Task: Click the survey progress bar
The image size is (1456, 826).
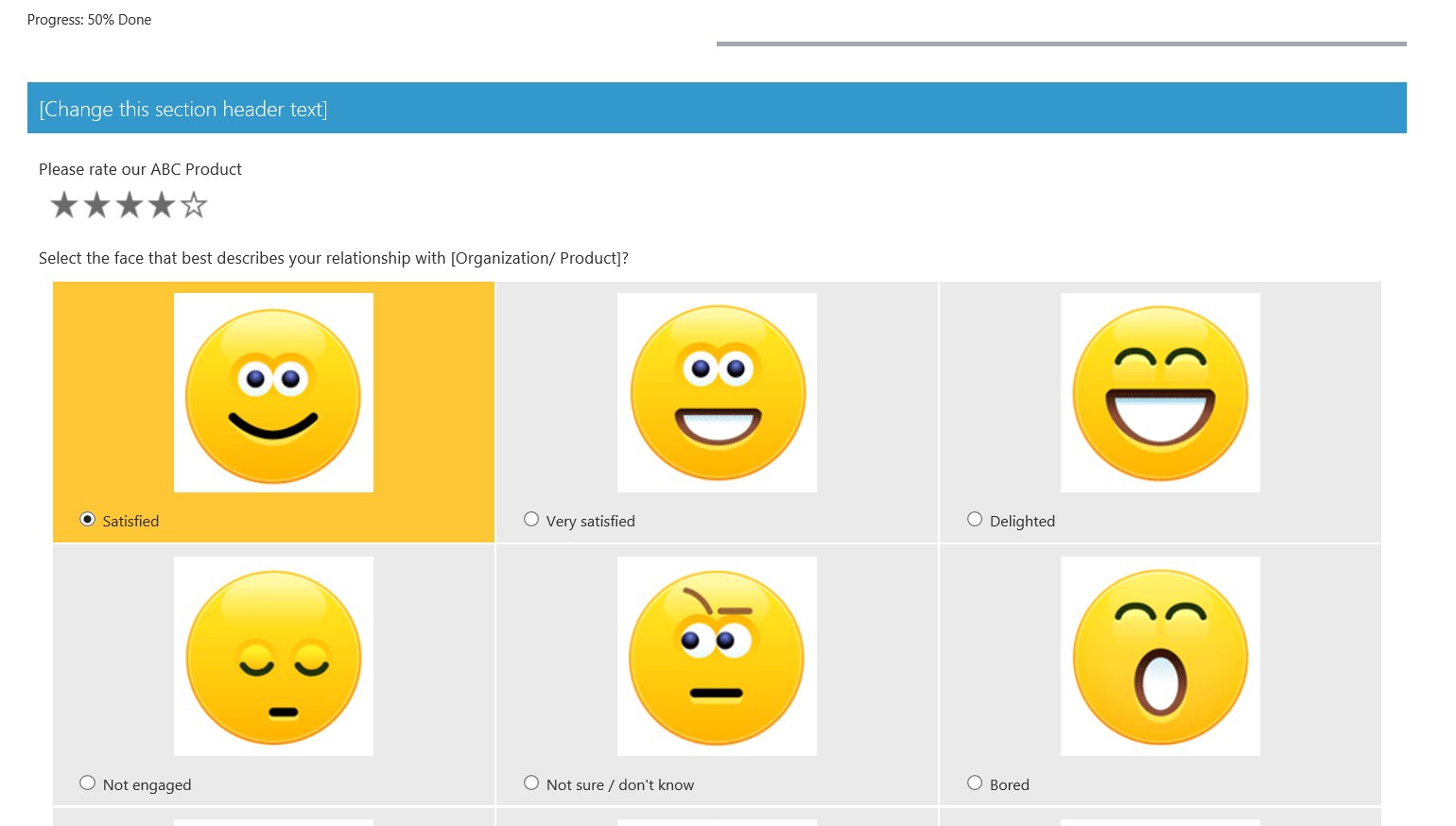Action: pyautogui.click(x=1061, y=43)
